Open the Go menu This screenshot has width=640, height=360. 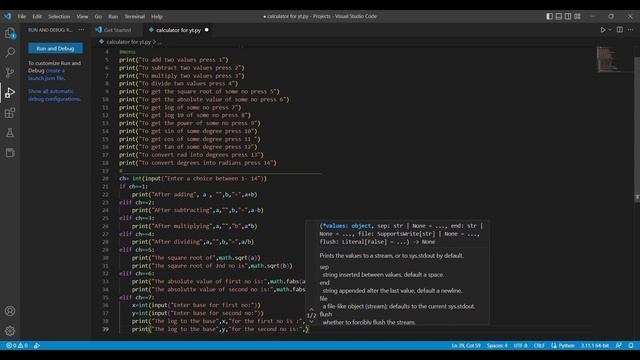pos(98,16)
